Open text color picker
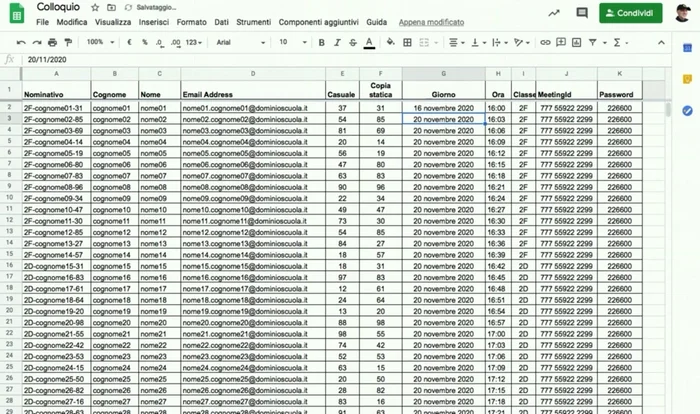Viewport: 700px width, 414px height. 369,43
